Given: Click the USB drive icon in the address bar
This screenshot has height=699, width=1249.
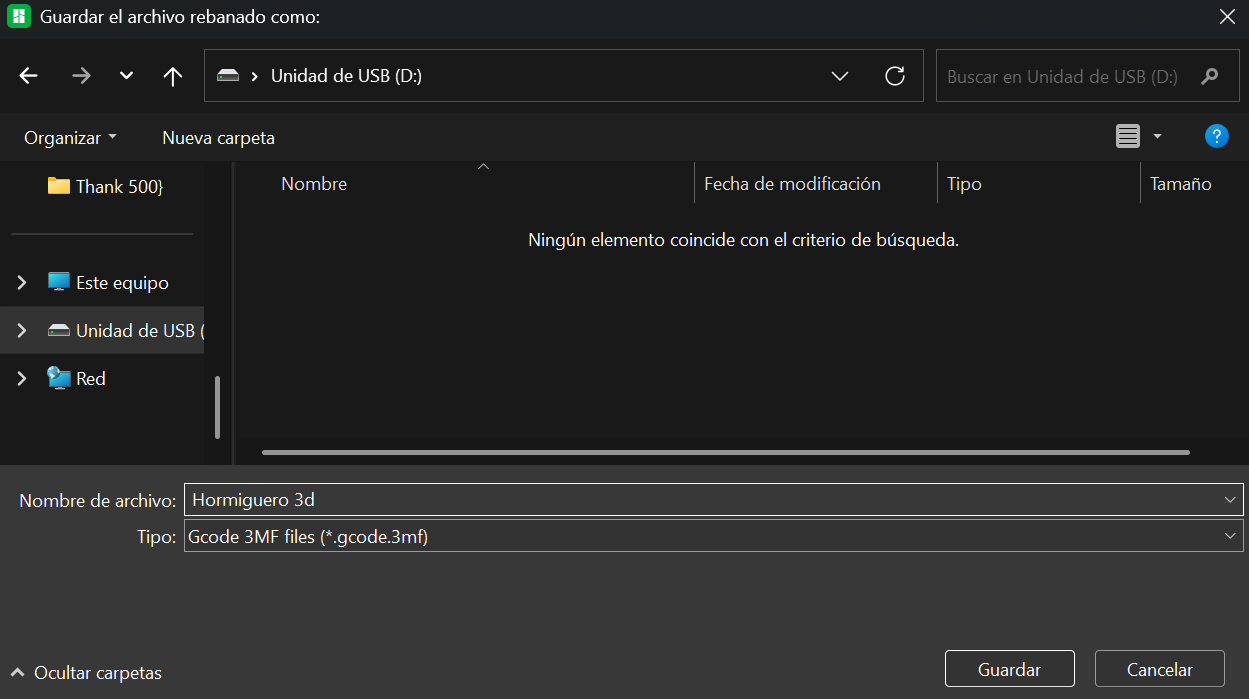Looking at the screenshot, I should pyautogui.click(x=231, y=73).
